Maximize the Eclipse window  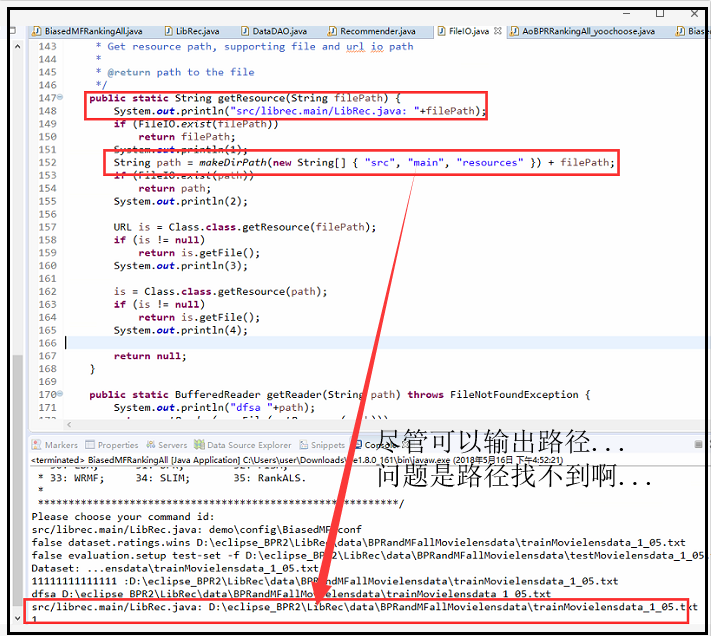click(660, 14)
